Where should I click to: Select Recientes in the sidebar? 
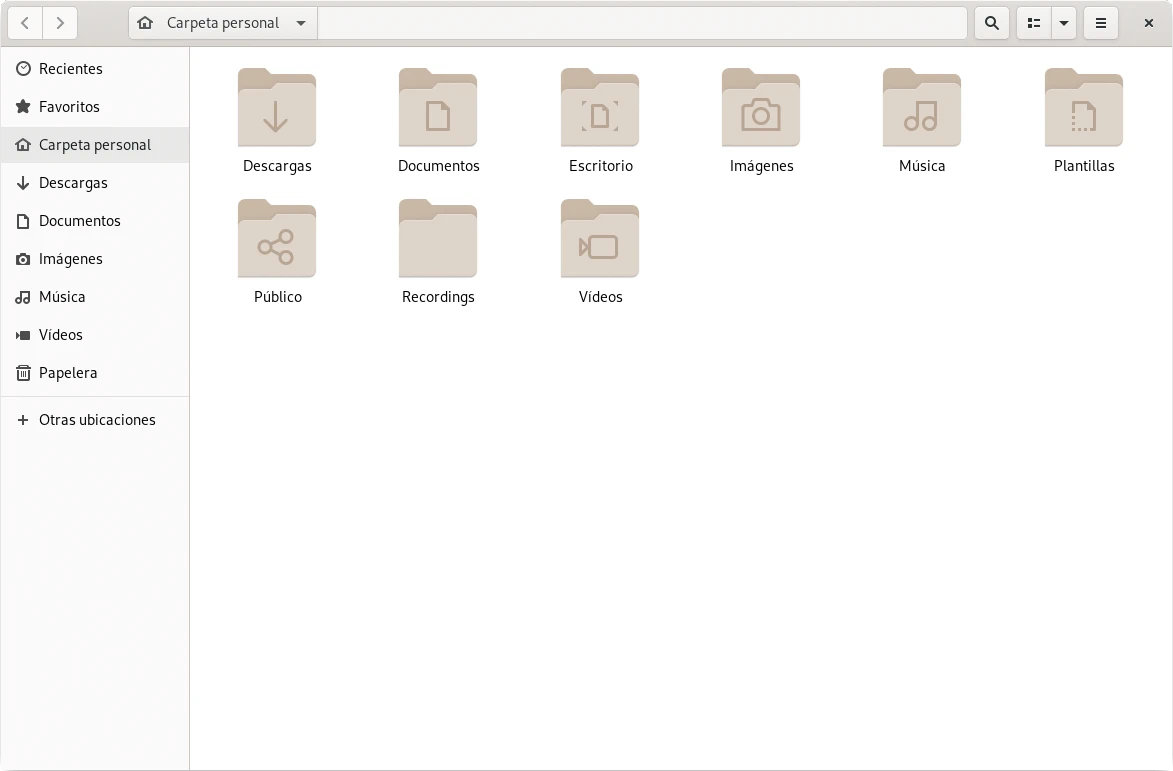(x=70, y=69)
